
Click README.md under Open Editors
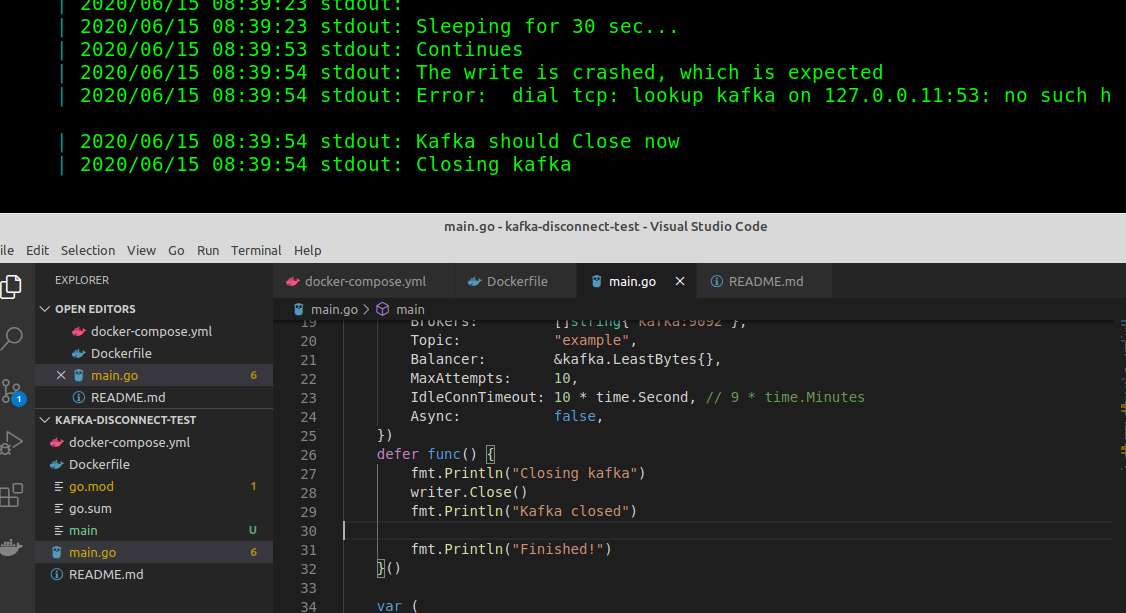point(128,397)
